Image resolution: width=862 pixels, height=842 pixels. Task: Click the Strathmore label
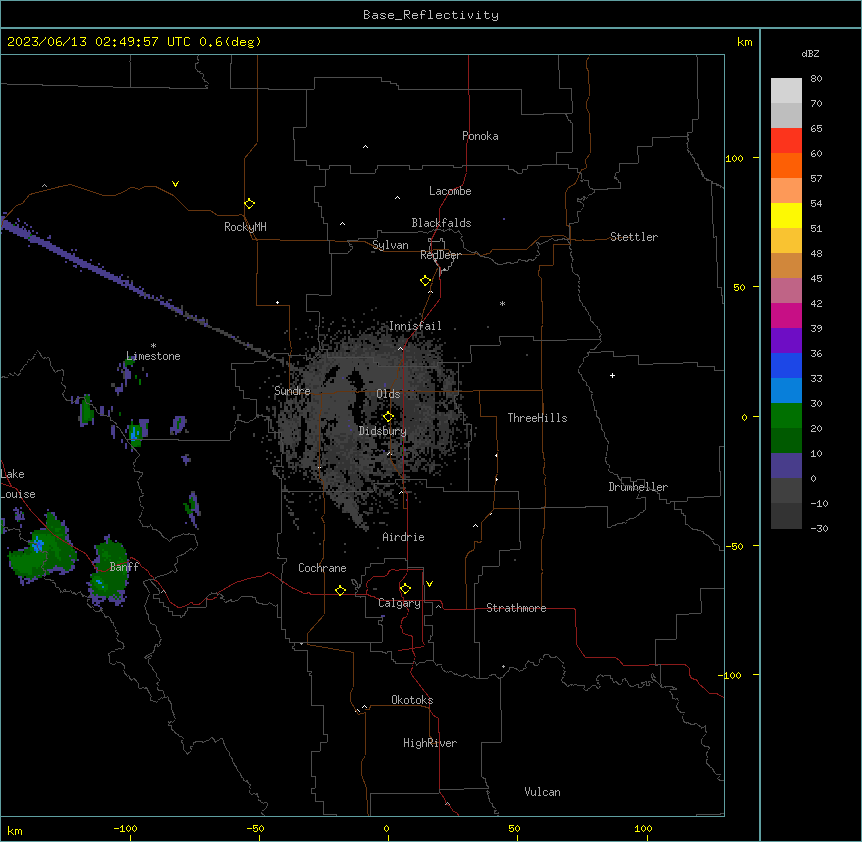(x=516, y=608)
